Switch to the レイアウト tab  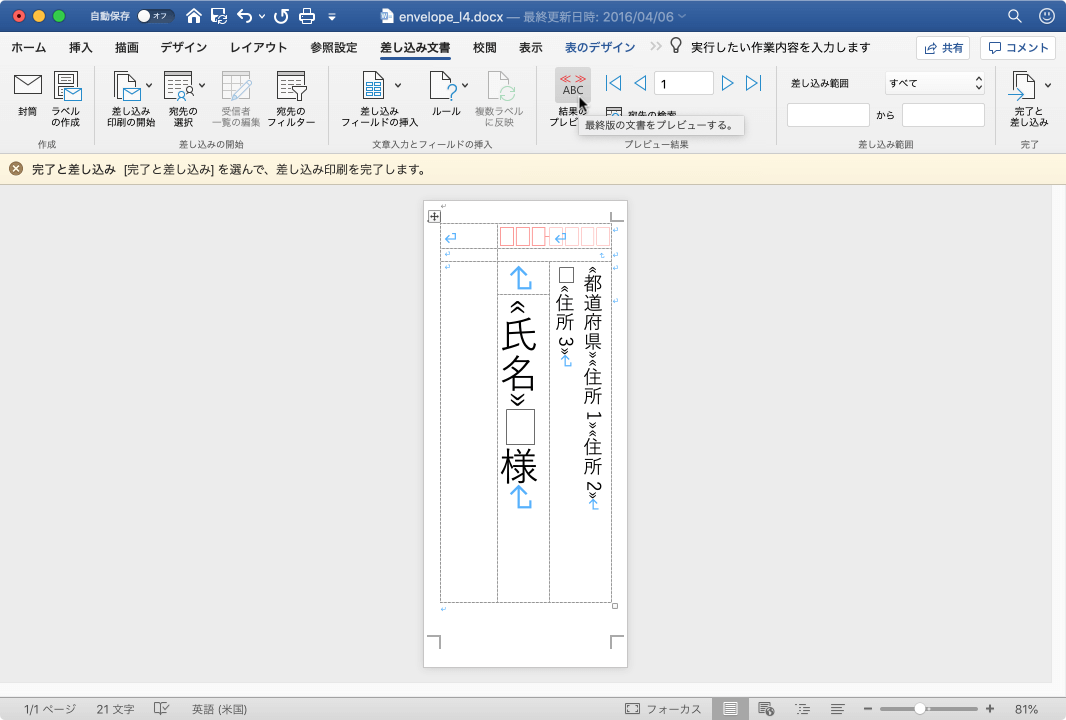(258, 47)
